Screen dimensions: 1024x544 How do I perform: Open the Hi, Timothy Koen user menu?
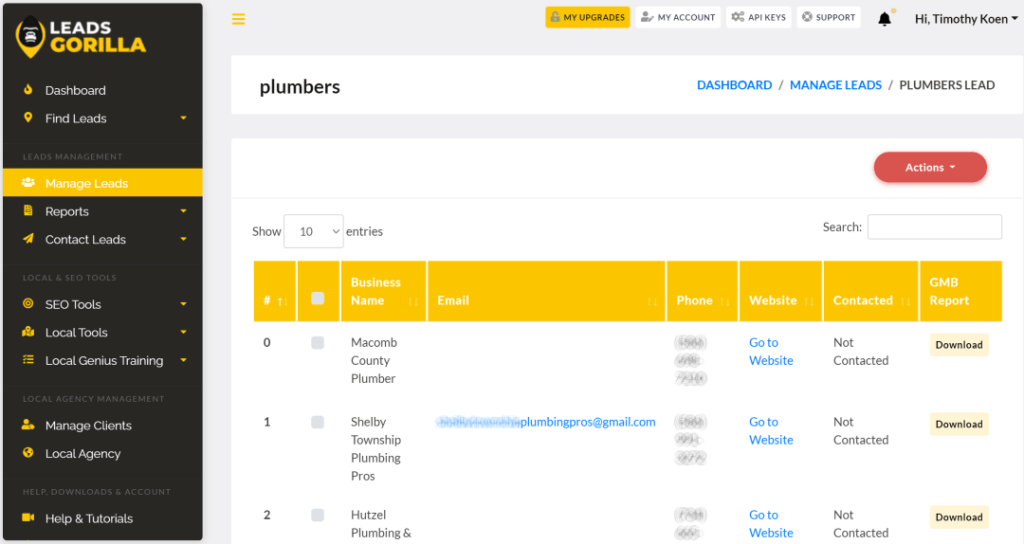[x=966, y=19]
